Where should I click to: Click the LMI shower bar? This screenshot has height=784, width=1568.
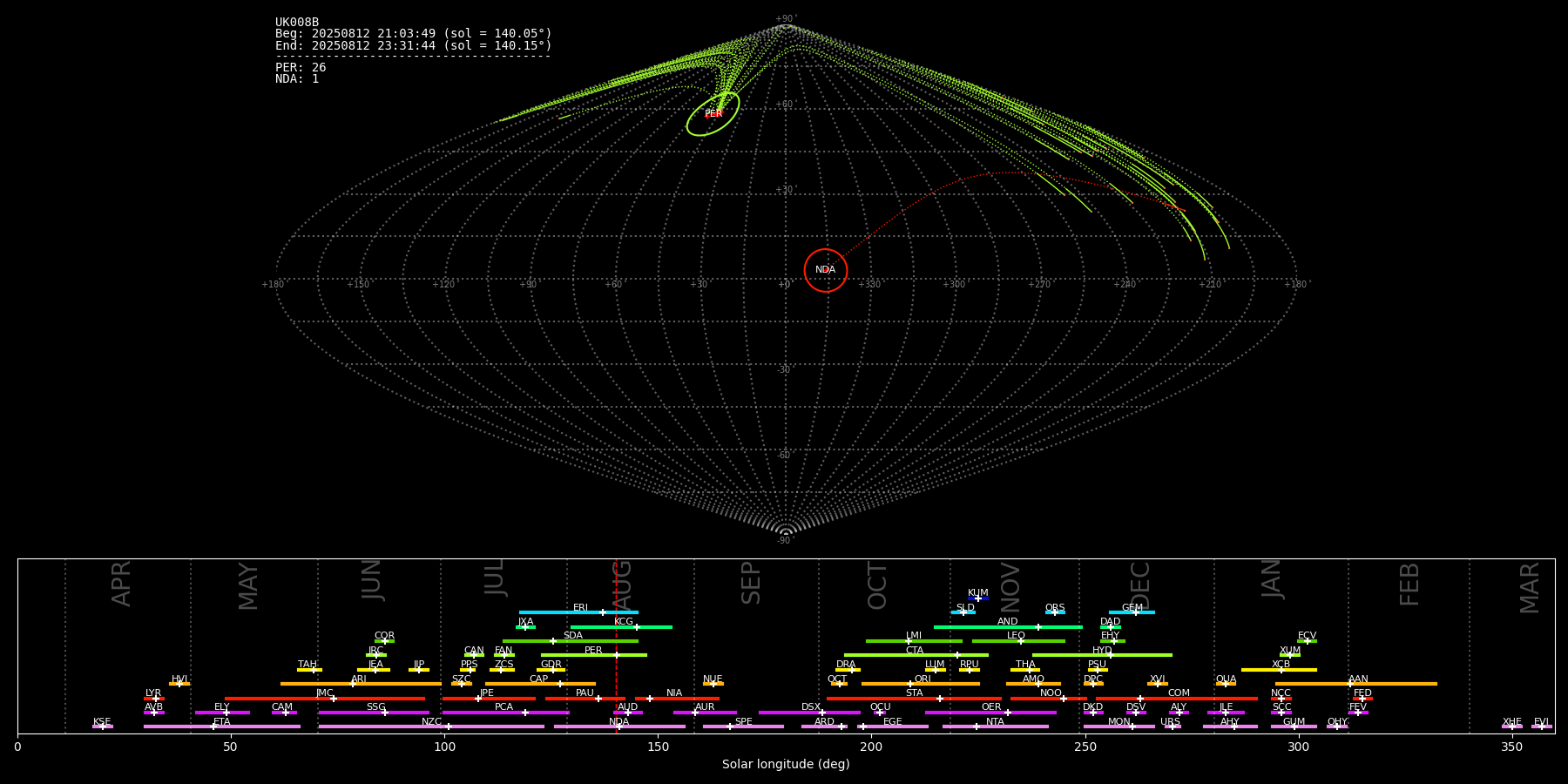[x=914, y=641]
